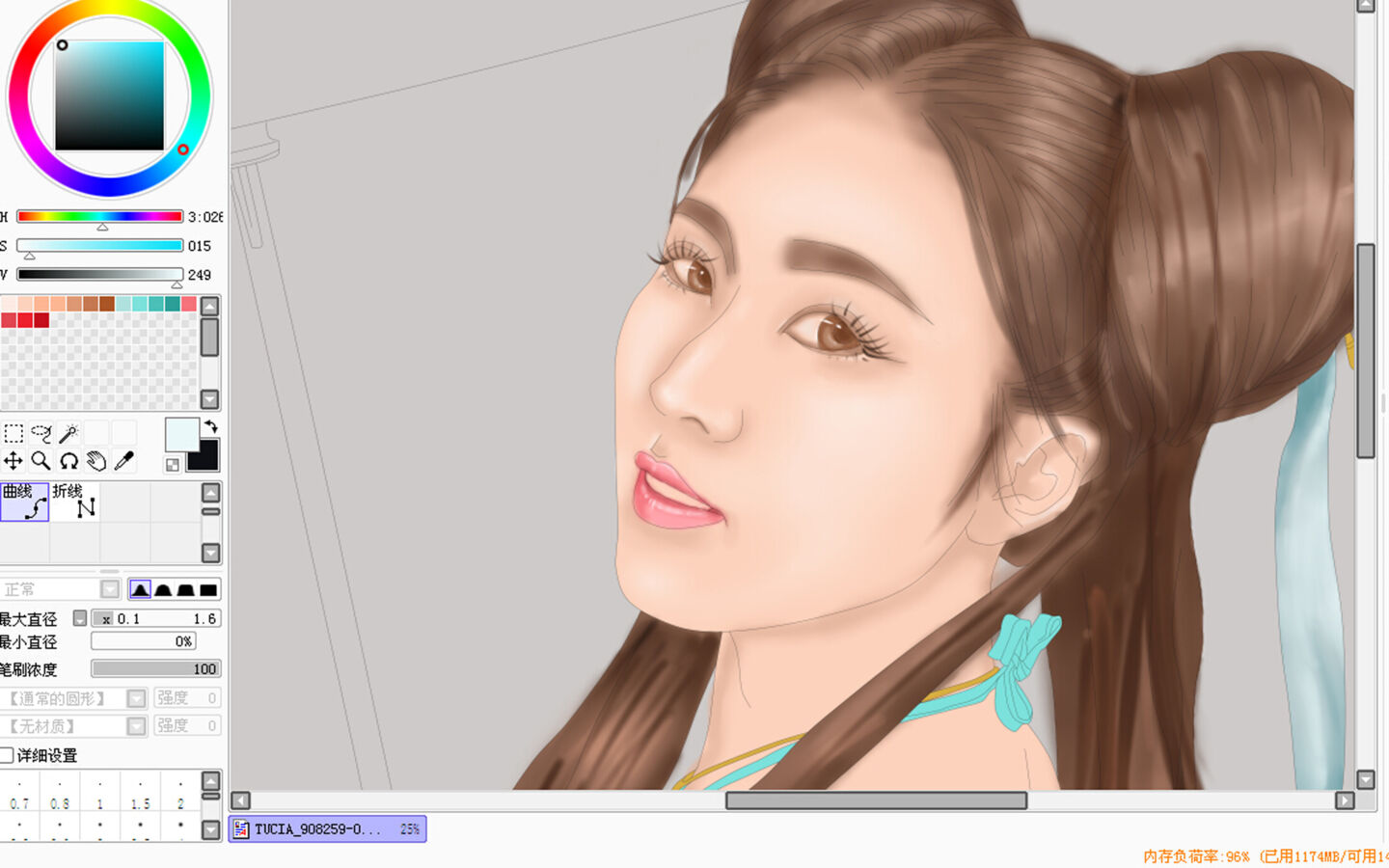This screenshot has height=868, width=1389.
Task: Select the lasso selection tool
Action: 41,433
